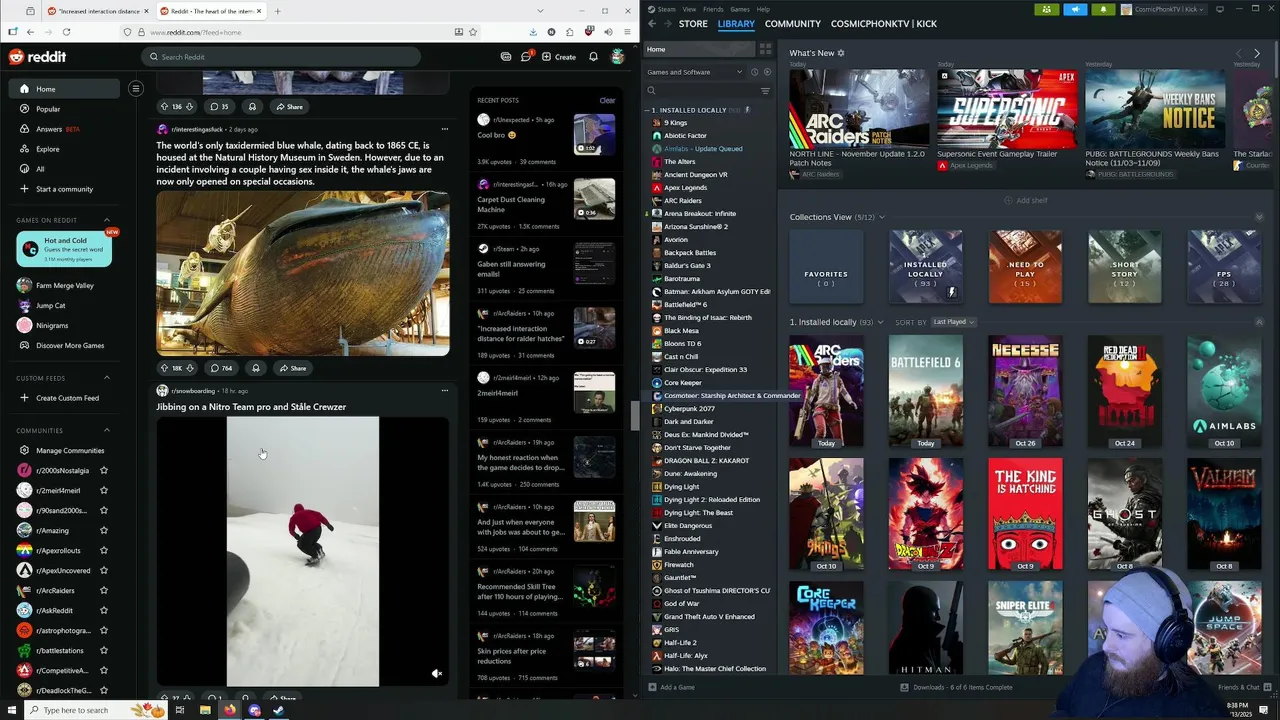Image resolution: width=1280 pixels, height=720 pixels.
Task: Open the Favorites collection tile
Action: pyautogui.click(x=826, y=266)
